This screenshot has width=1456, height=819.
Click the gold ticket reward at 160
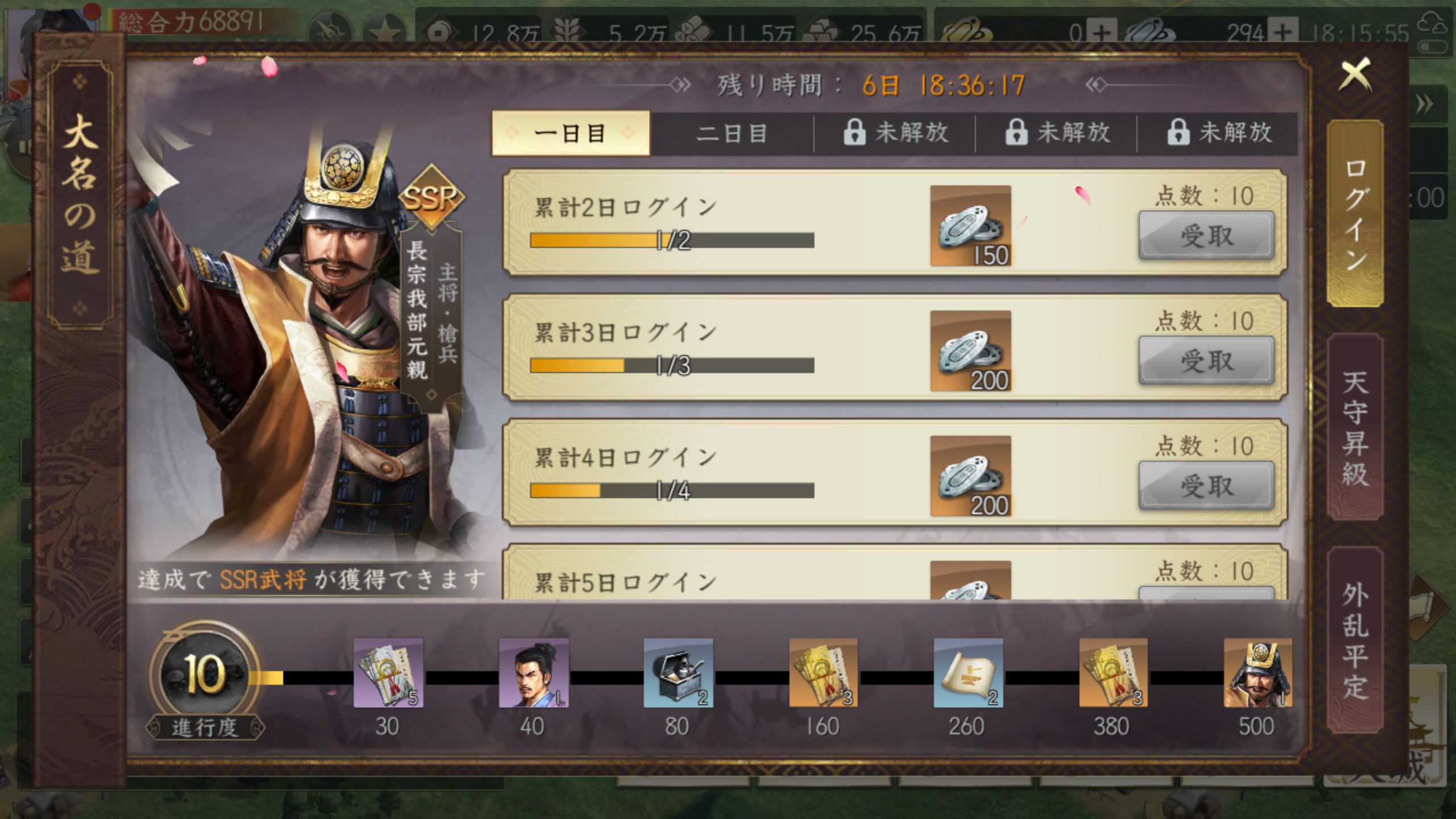click(823, 672)
